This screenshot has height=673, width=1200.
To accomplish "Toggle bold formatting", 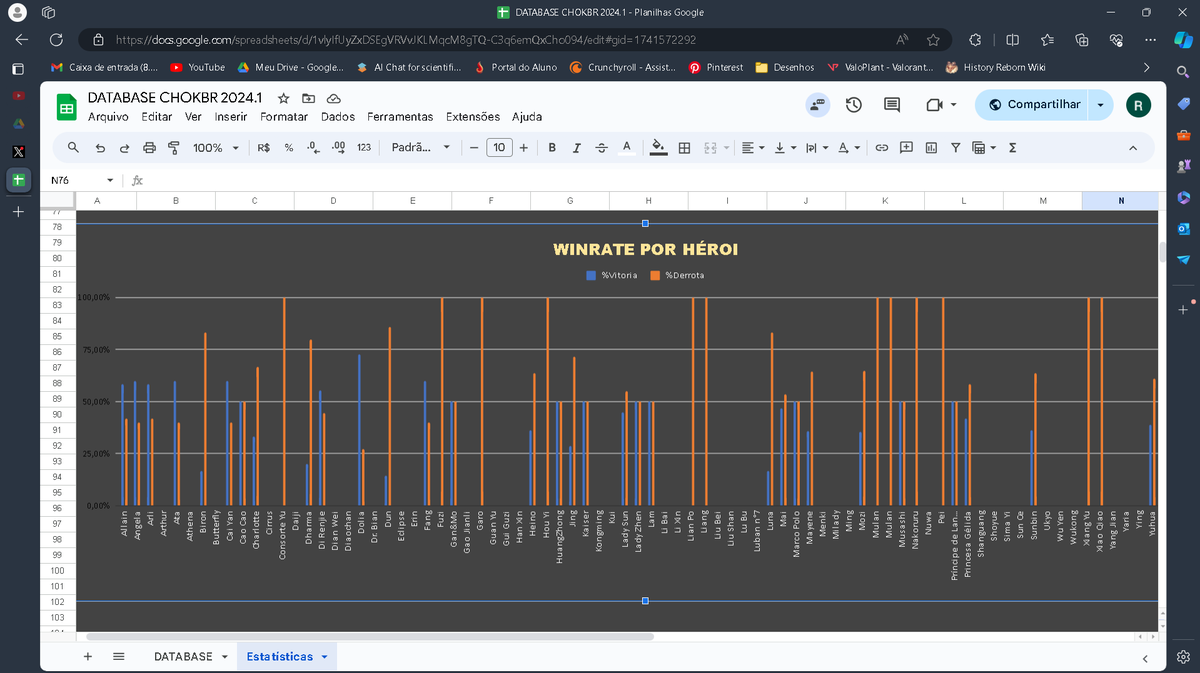I will (x=551, y=147).
